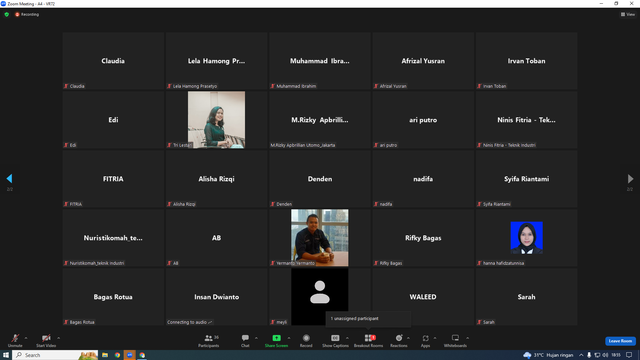Click the Zoom taskbar icon
Image resolution: width=640 pixels, height=360 pixels.
tap(129, 355)
